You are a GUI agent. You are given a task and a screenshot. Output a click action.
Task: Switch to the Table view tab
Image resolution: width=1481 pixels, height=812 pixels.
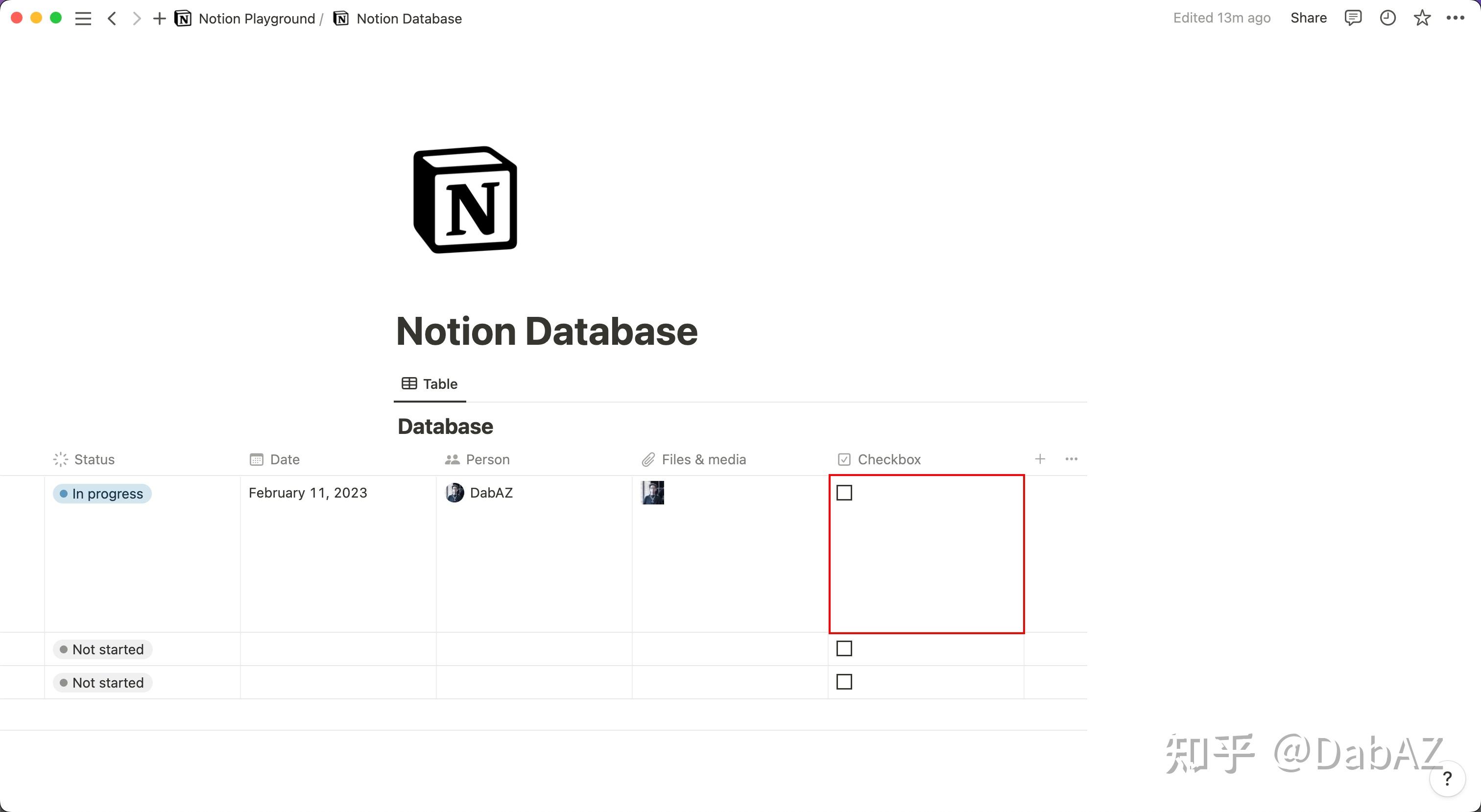tap(430, 383)
